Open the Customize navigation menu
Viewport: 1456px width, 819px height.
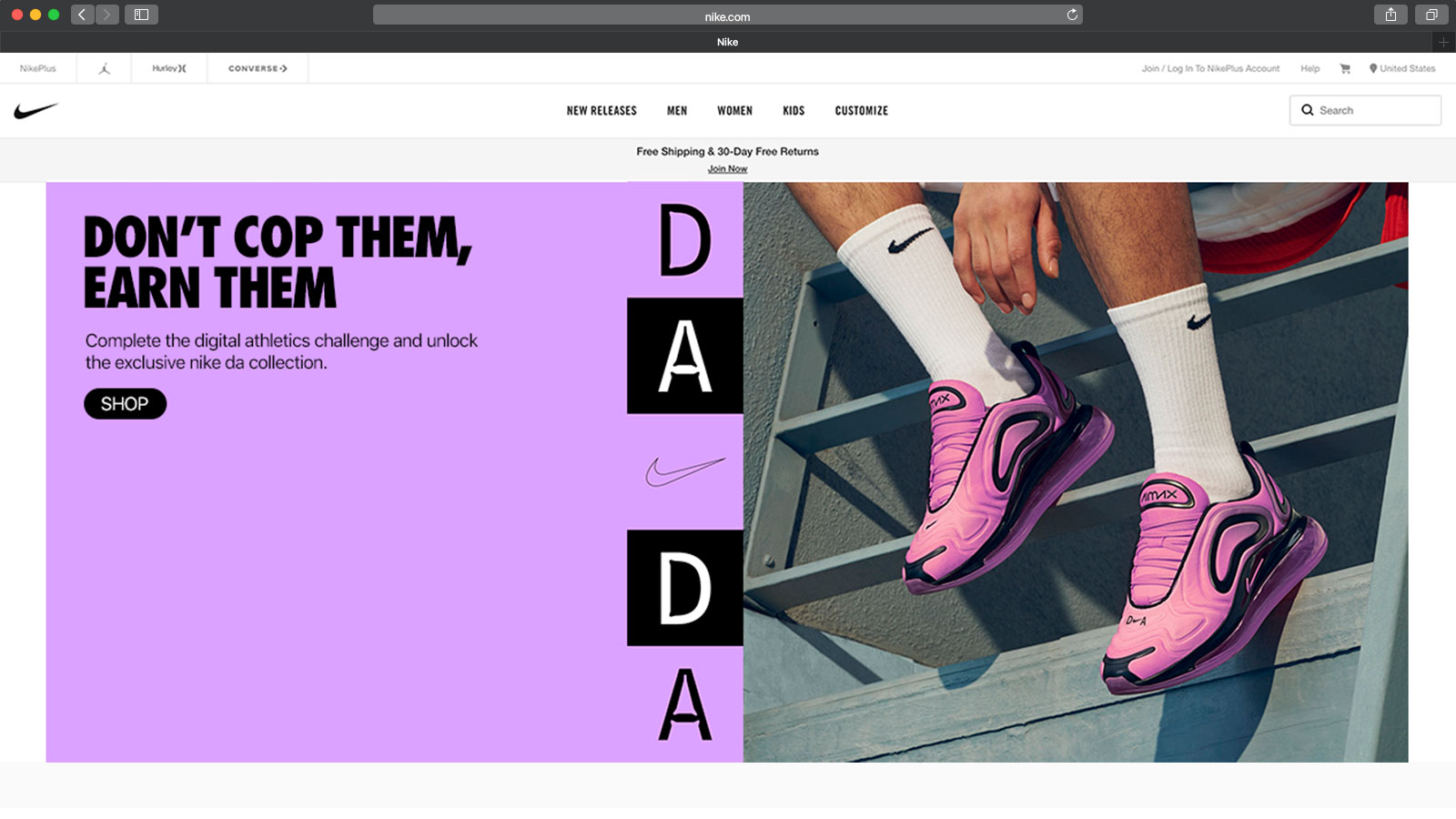(x=862, y=111)
